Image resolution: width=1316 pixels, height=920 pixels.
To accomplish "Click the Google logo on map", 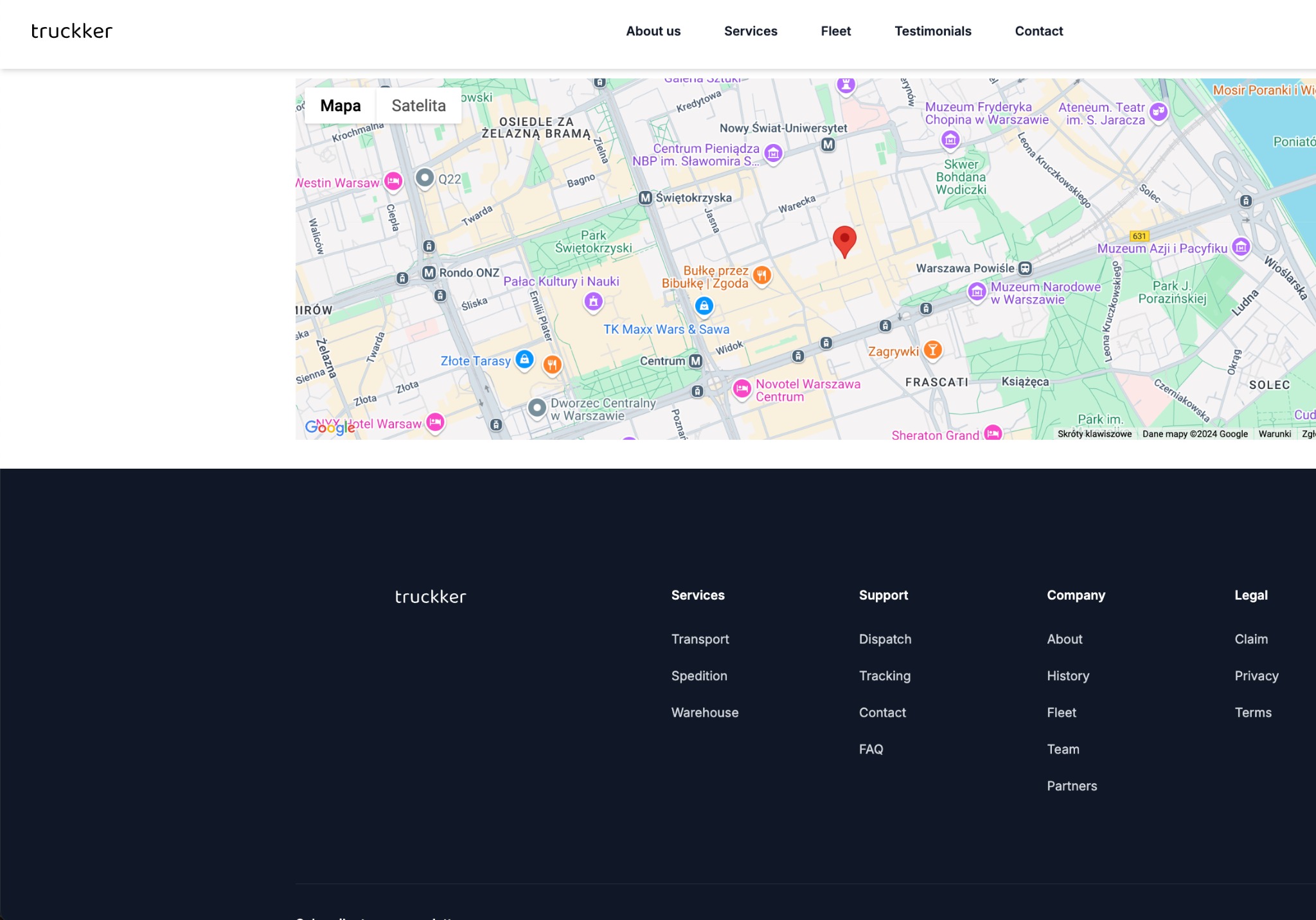I will point(330,427).
